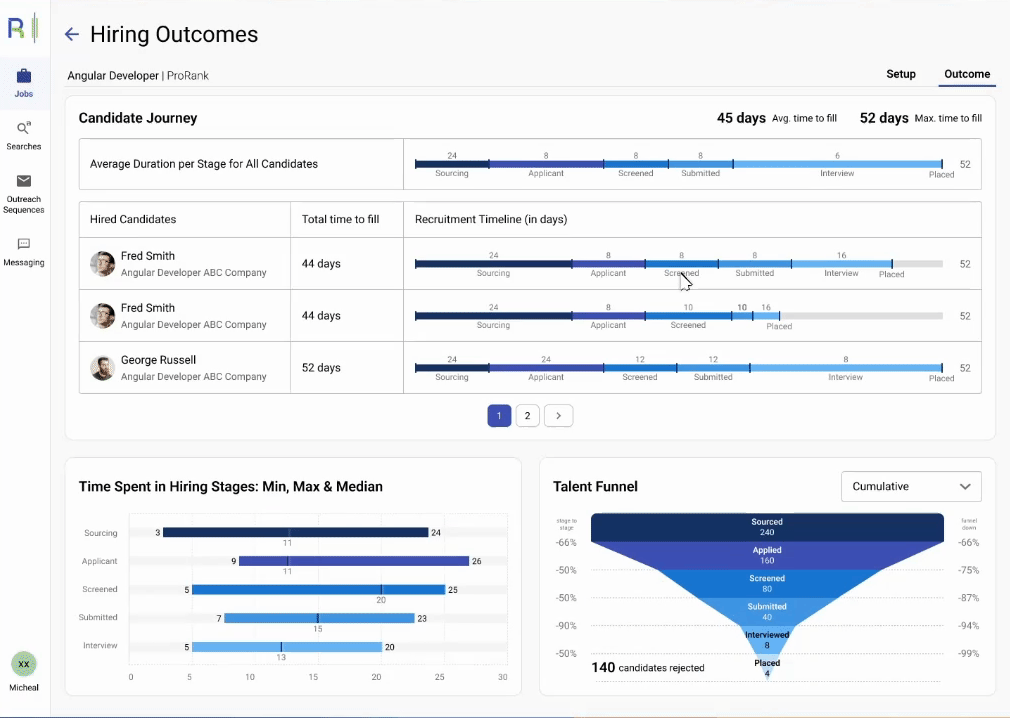Click Fred Smith's profile photo thumbnail

pyautogui.click(x=101, y=263)
